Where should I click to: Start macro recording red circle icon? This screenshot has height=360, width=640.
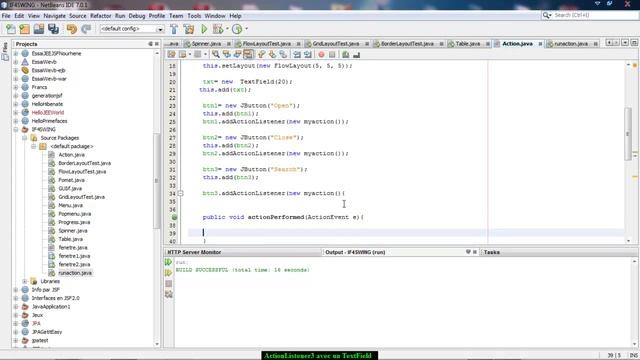point(322,55)
